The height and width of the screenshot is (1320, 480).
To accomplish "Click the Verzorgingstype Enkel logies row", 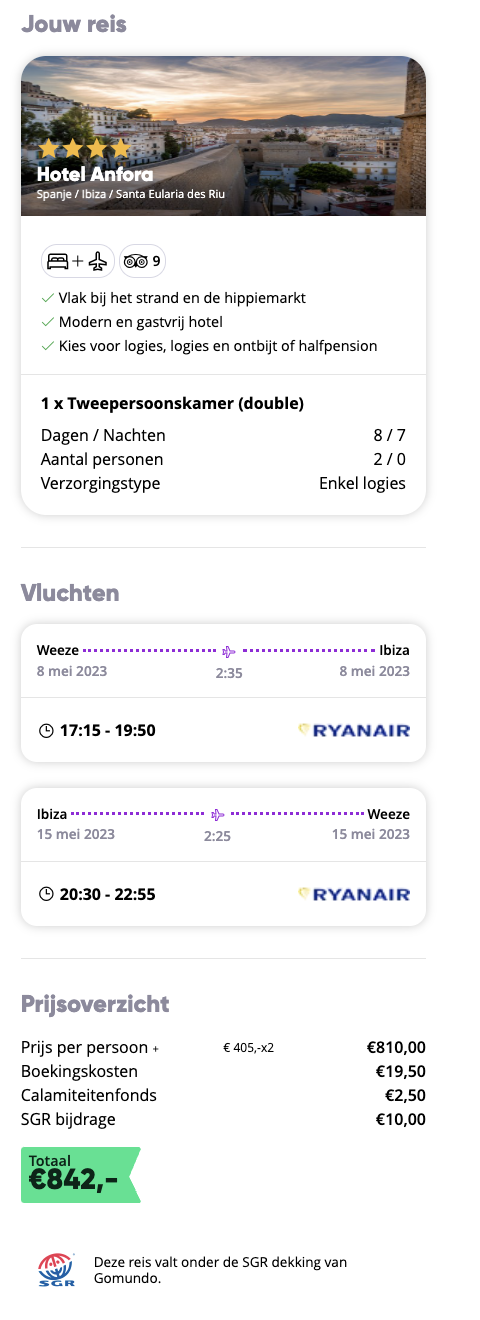I will [x=223, y=483].
